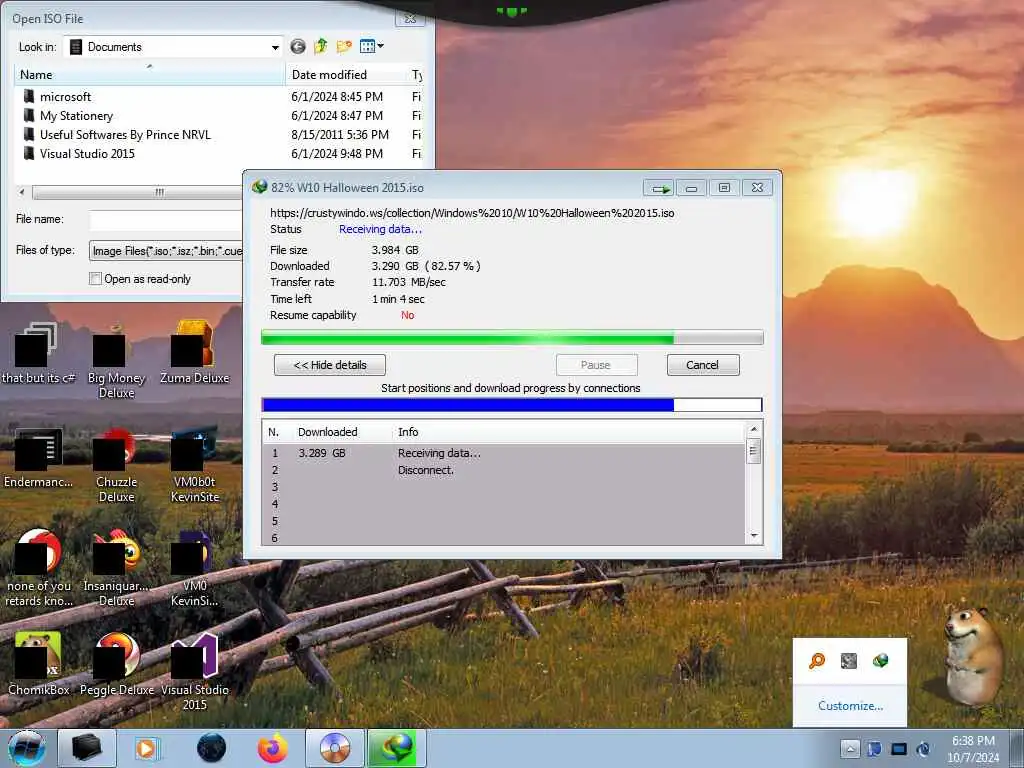
Task: Click the Hide details button
Action: coord(330,365)
